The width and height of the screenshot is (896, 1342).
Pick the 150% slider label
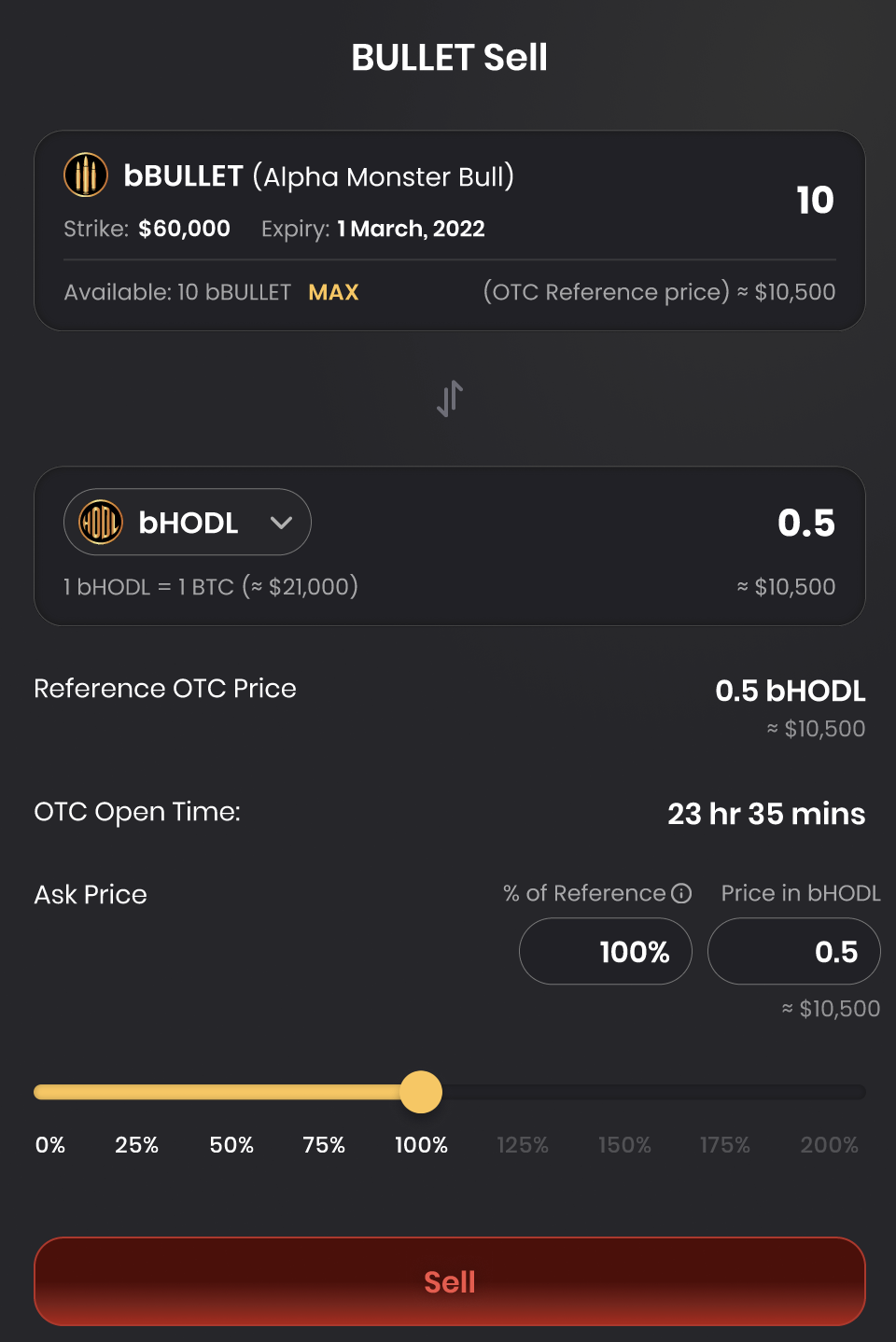pyautogui.click(x=624, y=1145)
